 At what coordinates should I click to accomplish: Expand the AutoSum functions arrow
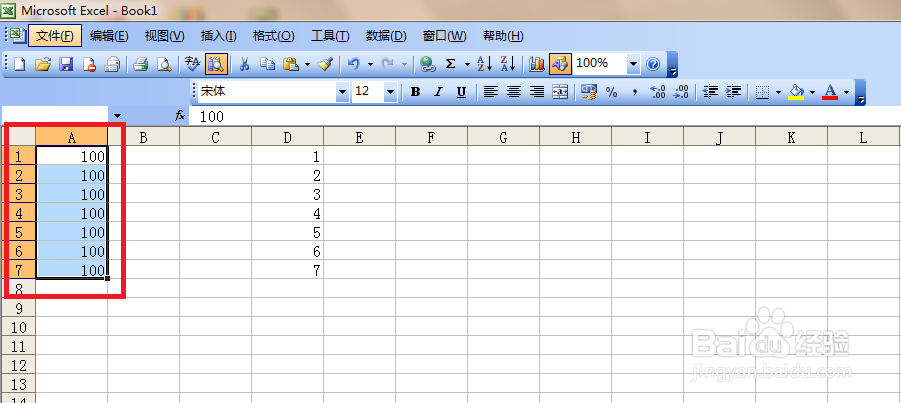coord(467,64)
